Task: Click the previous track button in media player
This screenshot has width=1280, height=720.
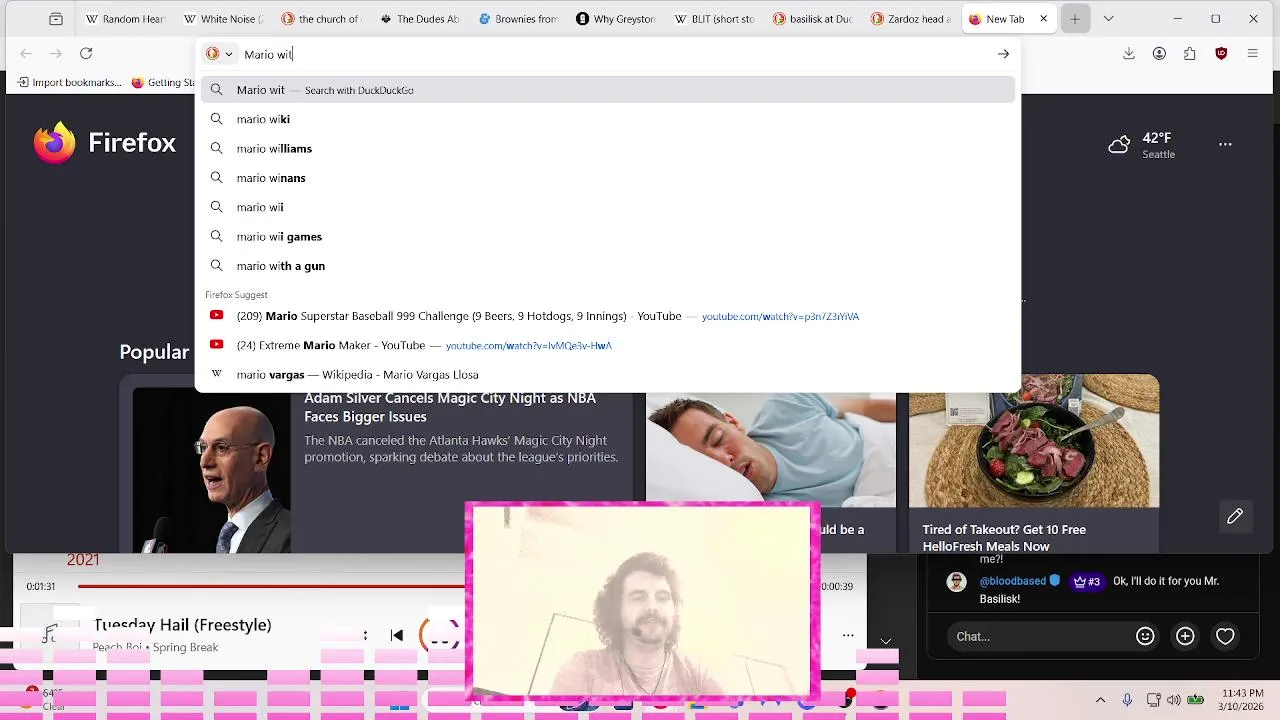Action: point(397,635)
